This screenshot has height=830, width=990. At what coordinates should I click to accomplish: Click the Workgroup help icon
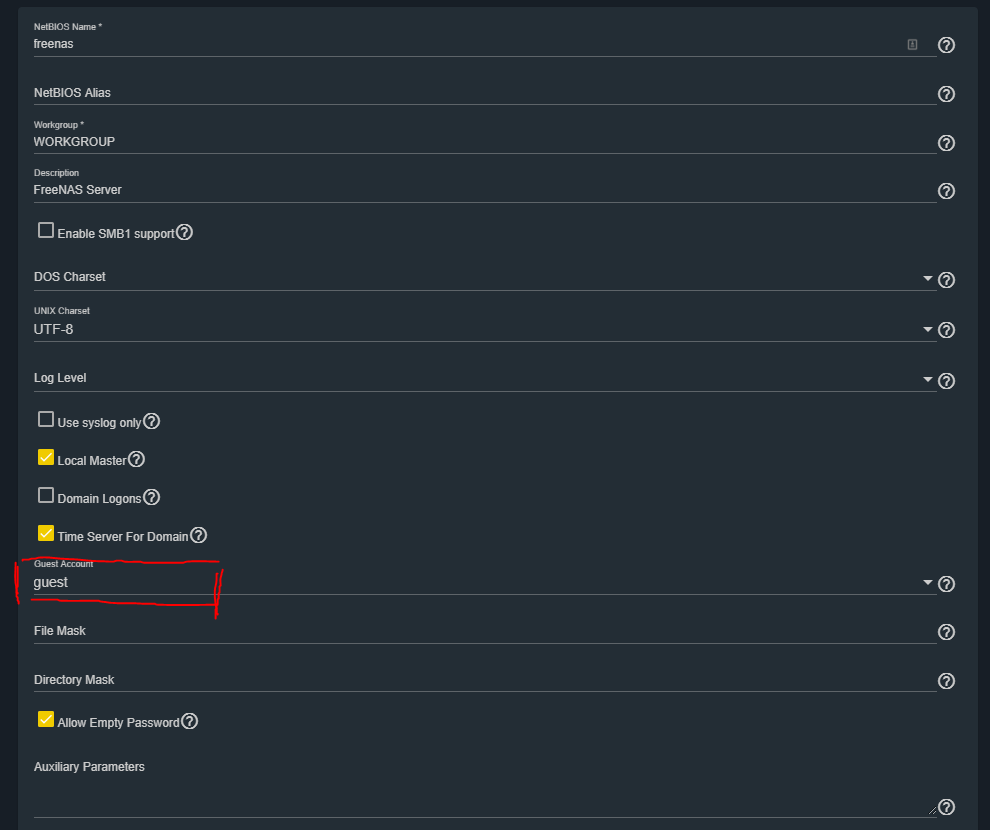(946, 143)
